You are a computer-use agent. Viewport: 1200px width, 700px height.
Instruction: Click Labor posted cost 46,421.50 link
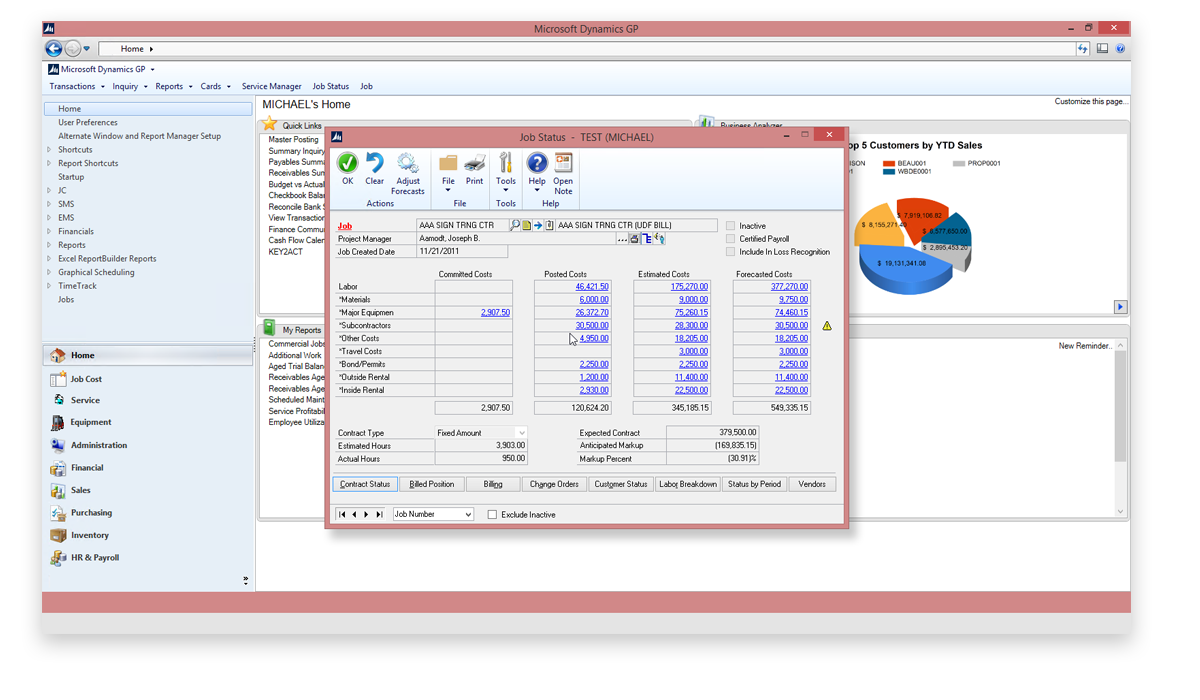[x=592, y=286]
